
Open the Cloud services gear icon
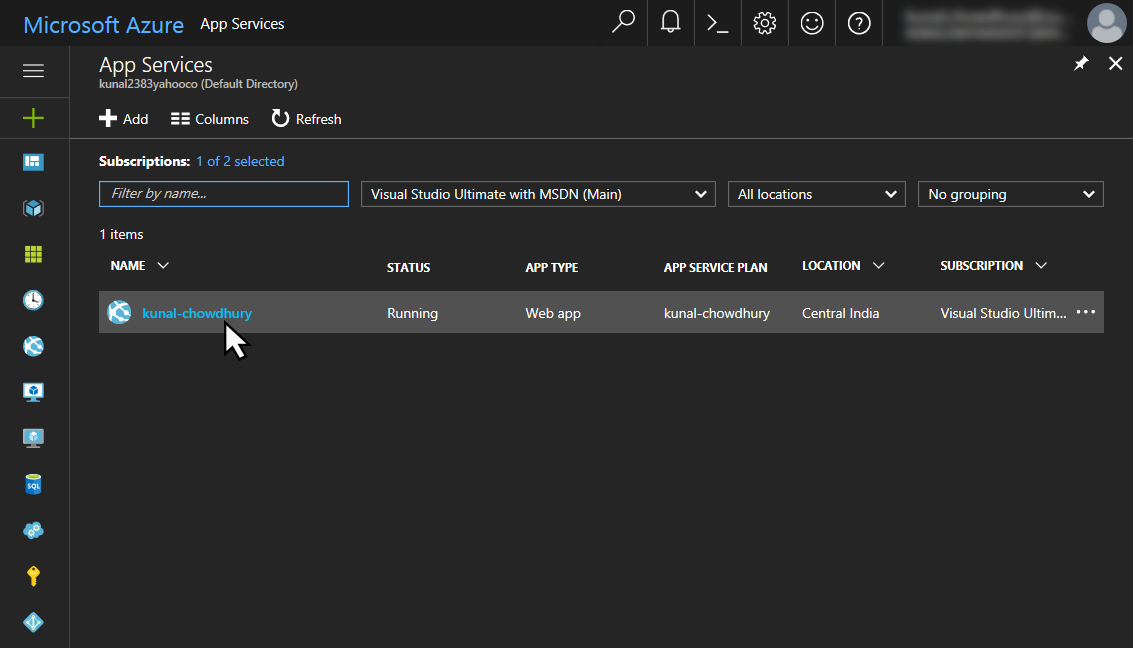33,530
